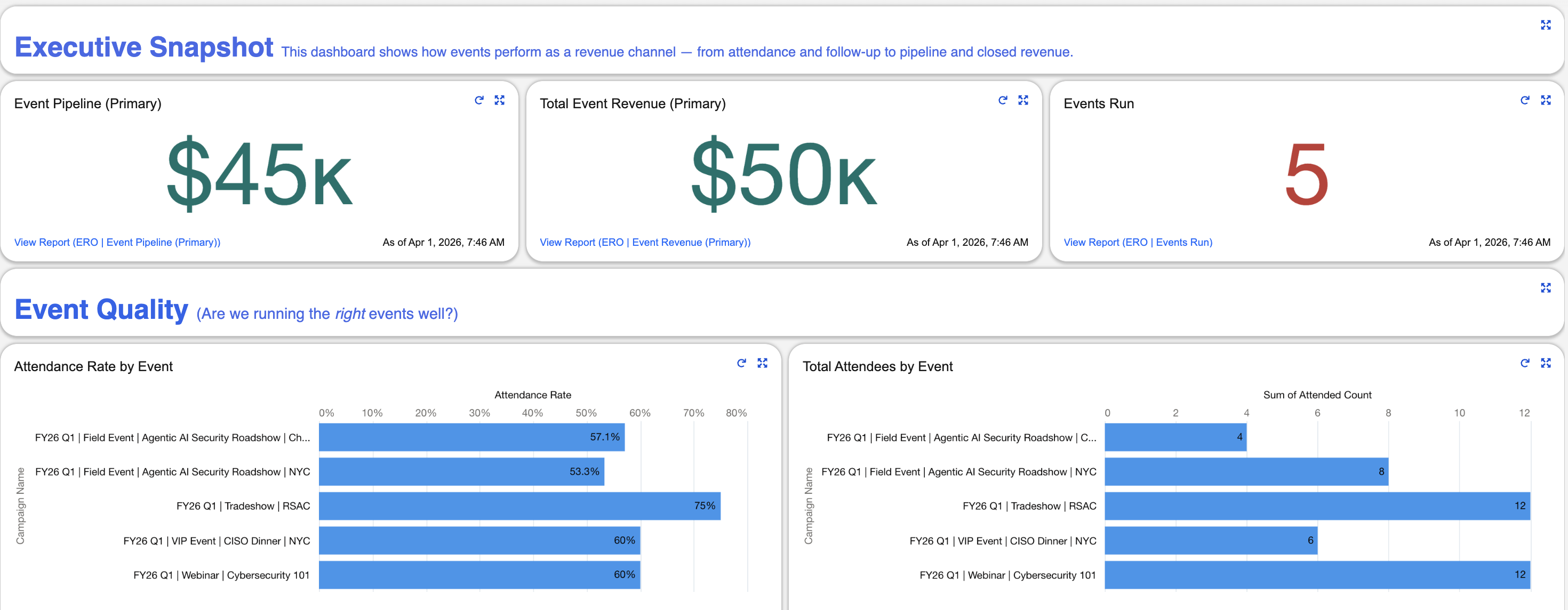Refresh the Attendance Rate by Event chart
Image resolution: width=1568 pixels, height=610 pixels.
tap(741, 364)
